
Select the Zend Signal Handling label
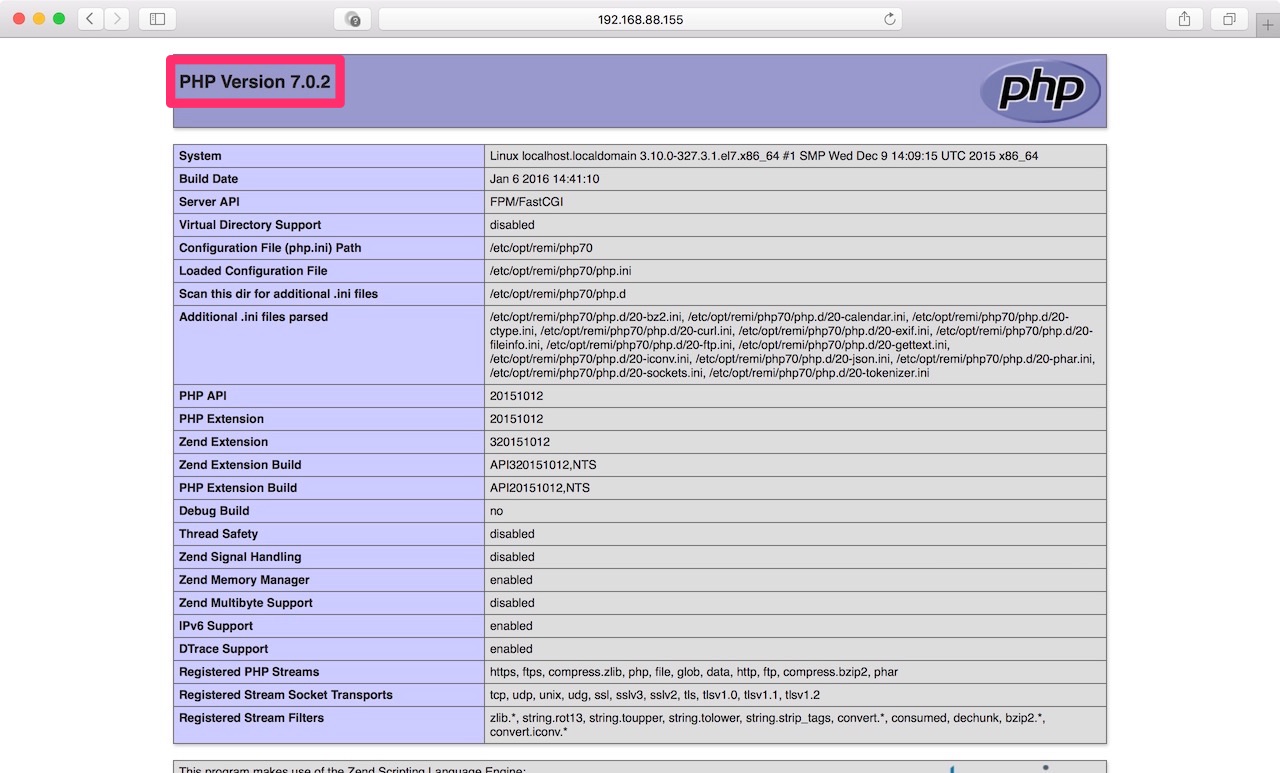[240, 557]
